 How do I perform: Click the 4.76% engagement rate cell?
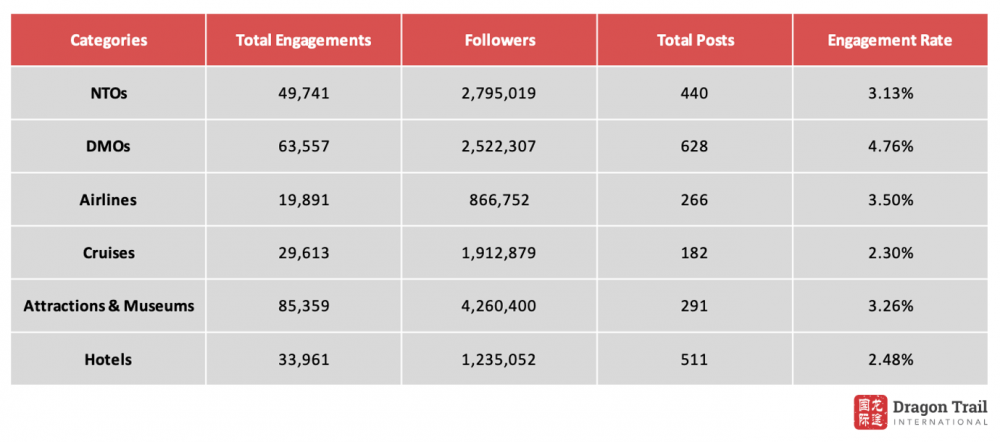[890, 147]
